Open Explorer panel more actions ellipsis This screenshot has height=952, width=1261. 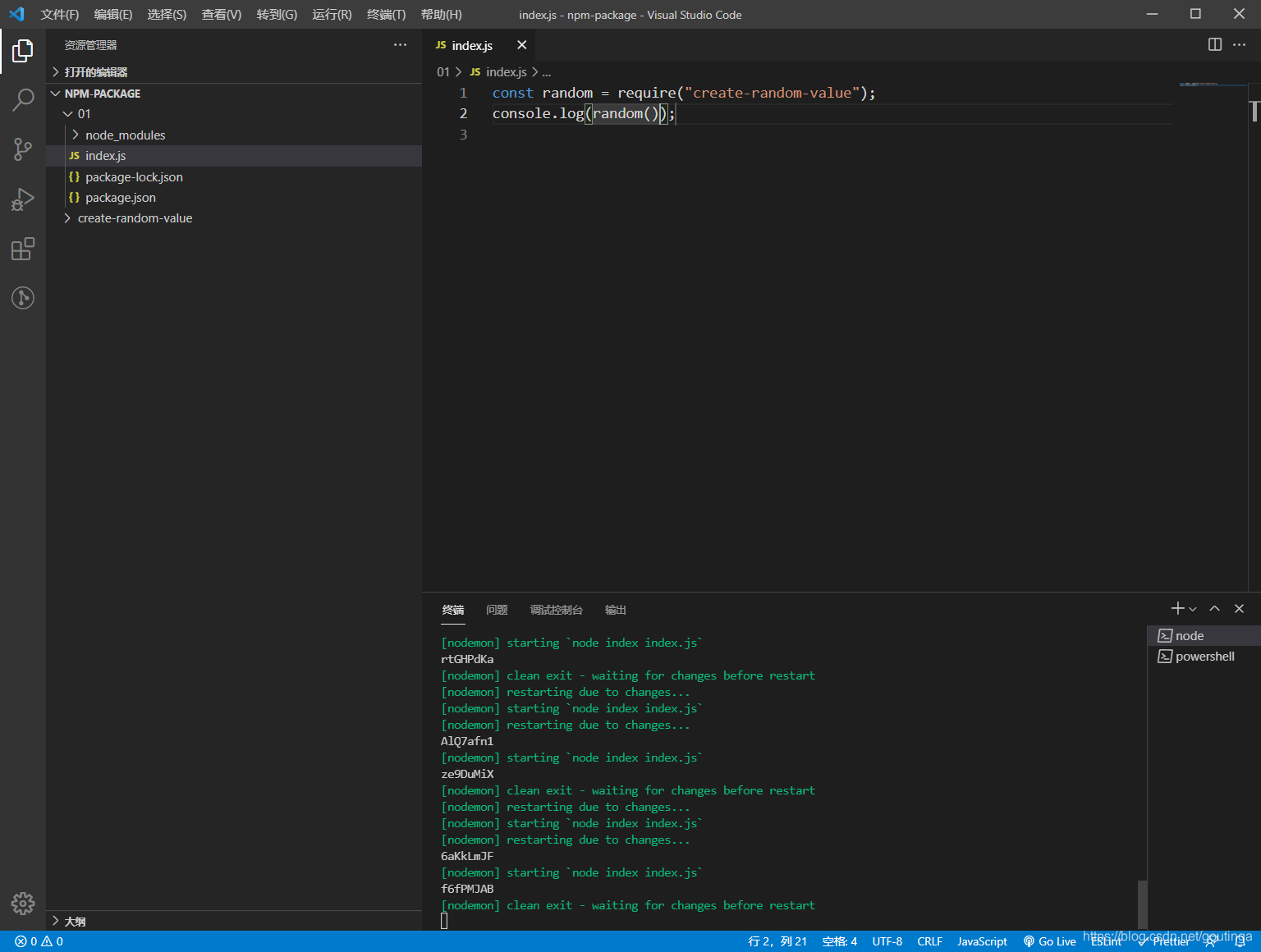pos(400,44)
